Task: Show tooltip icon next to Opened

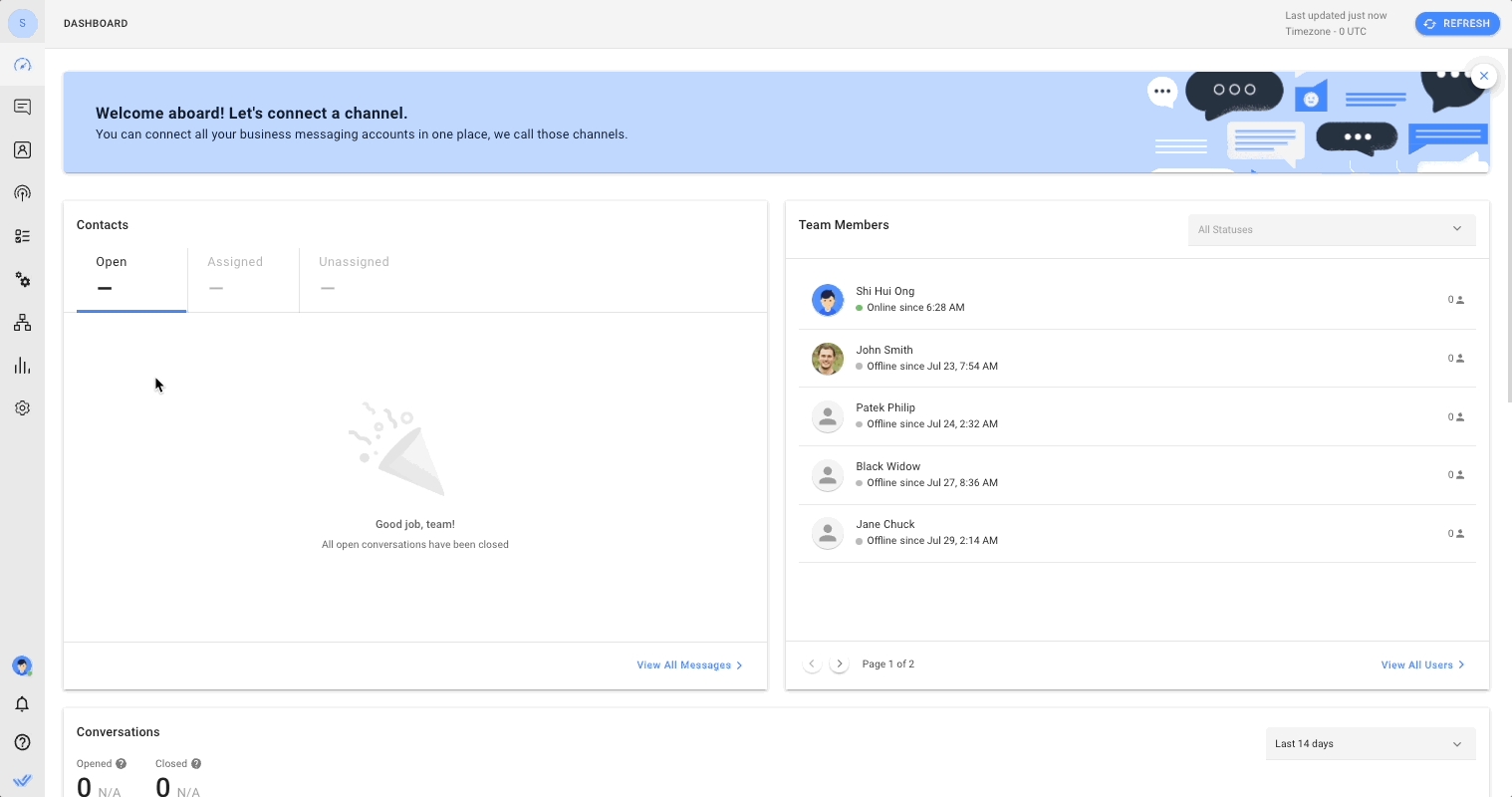Action: tap(122, 764)
